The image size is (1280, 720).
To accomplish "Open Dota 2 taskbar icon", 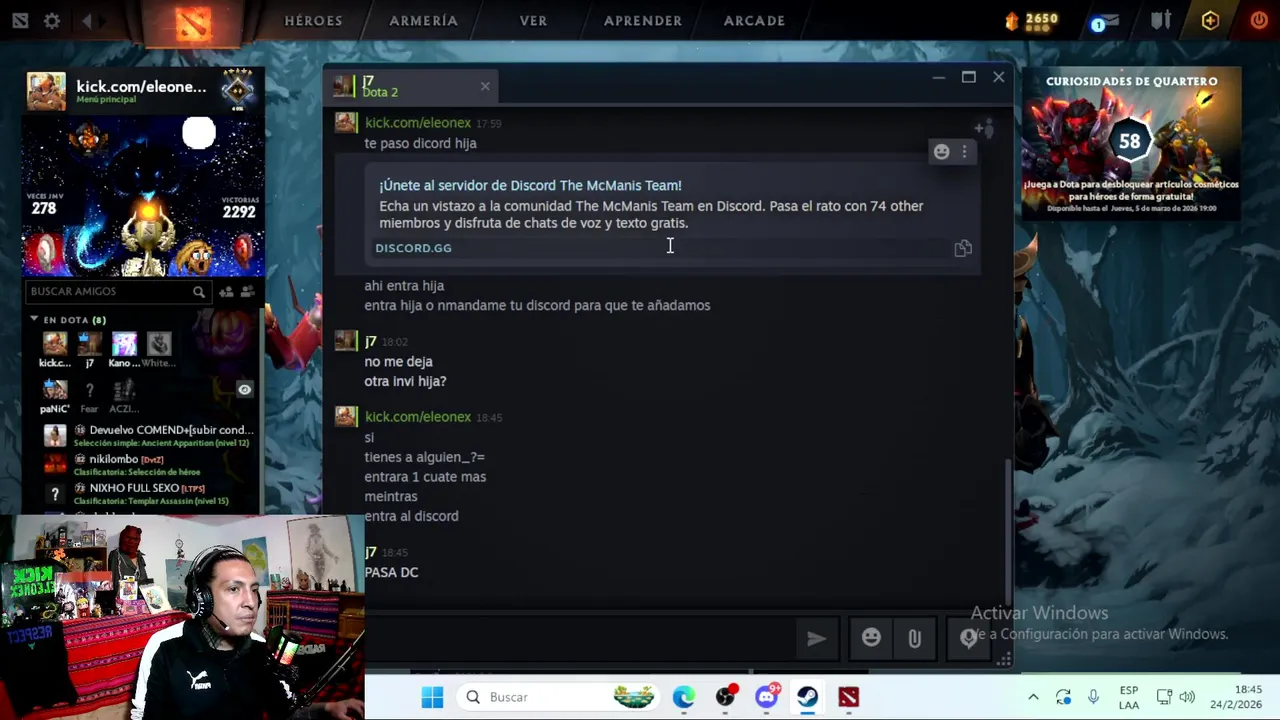I will pyautogui.click(x=849, y=697).
